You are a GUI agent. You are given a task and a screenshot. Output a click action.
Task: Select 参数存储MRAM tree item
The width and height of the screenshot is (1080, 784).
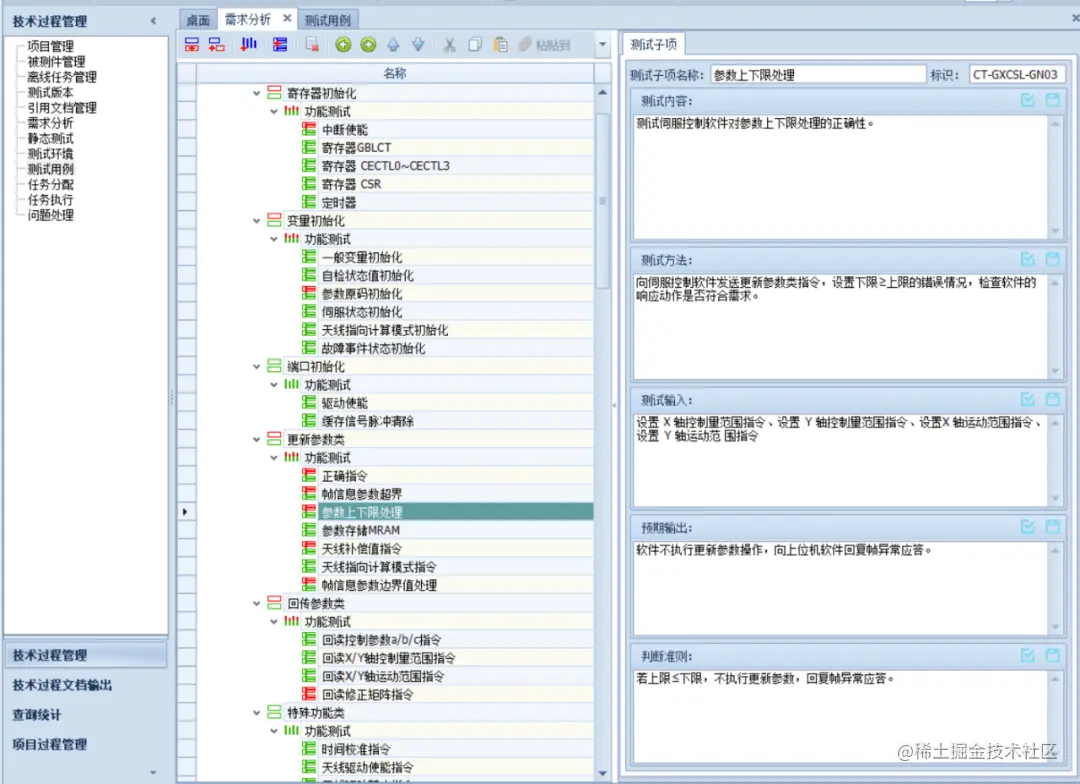tap(360, 530)
